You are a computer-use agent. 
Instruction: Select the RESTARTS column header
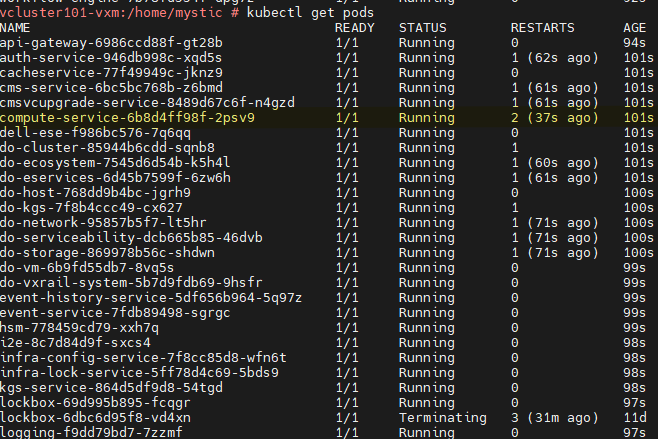(x=542, y=28)
